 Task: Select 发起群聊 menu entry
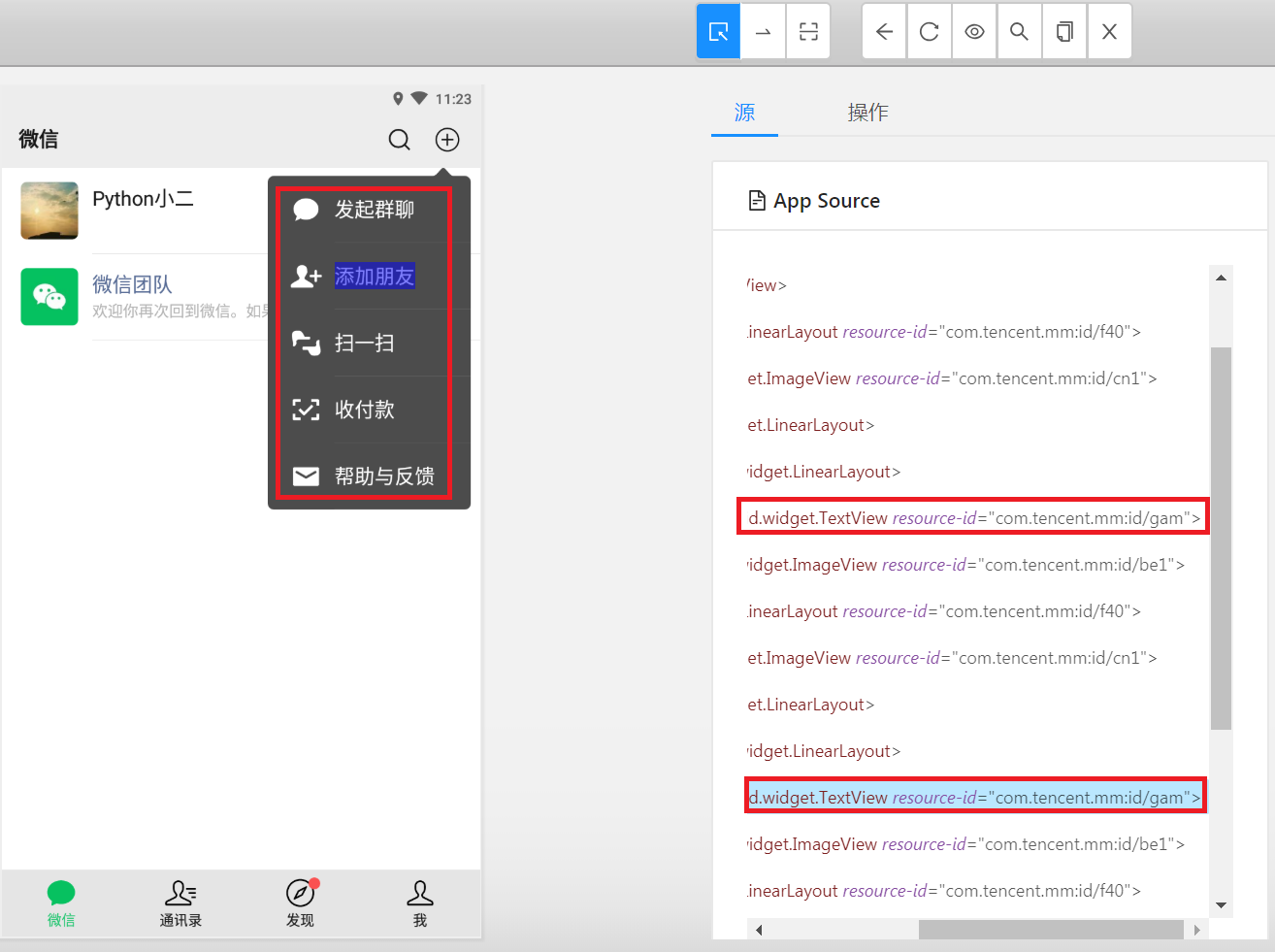375,210
